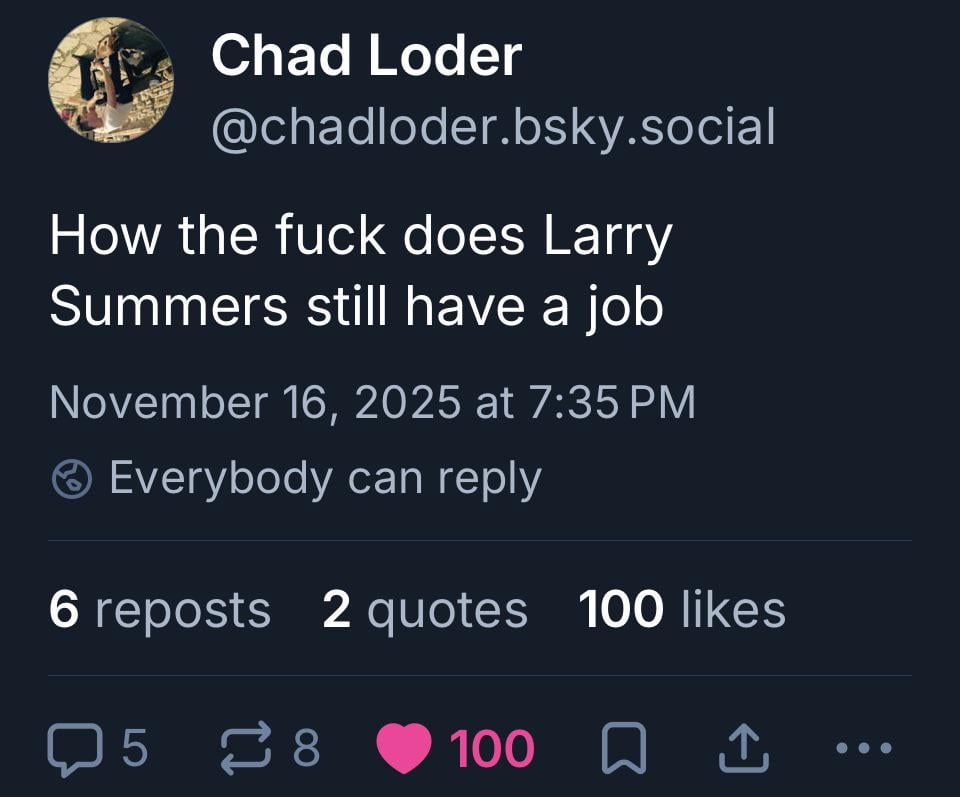Click the bold 100 in likes stat
This screenshot has width=960, height=797.
click(621, 609)
